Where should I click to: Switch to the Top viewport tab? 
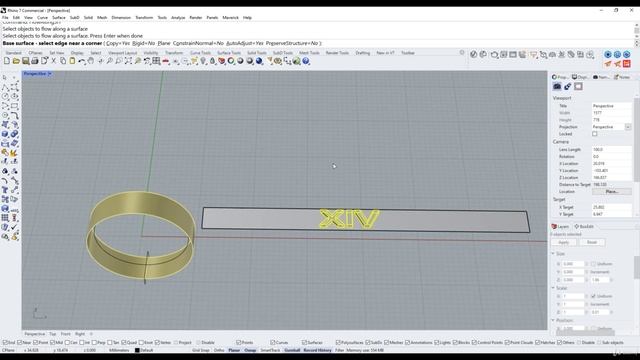pos(53,334)
